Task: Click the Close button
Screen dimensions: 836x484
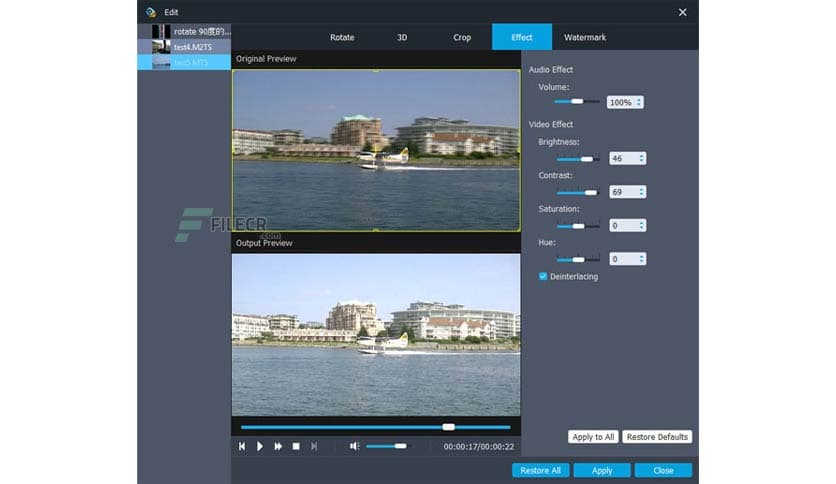Action: [663, 470]
